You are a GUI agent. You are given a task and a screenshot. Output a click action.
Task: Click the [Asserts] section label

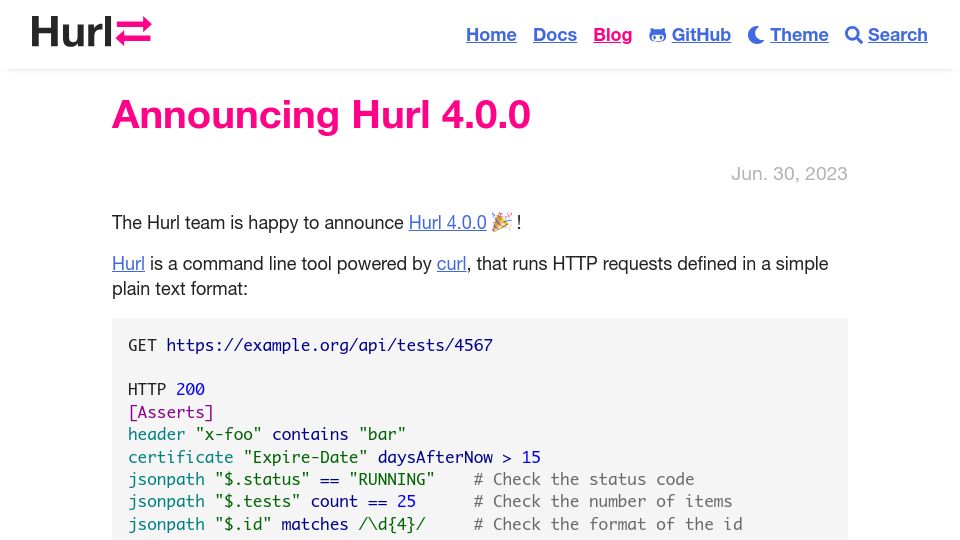[x=171, y=412]
